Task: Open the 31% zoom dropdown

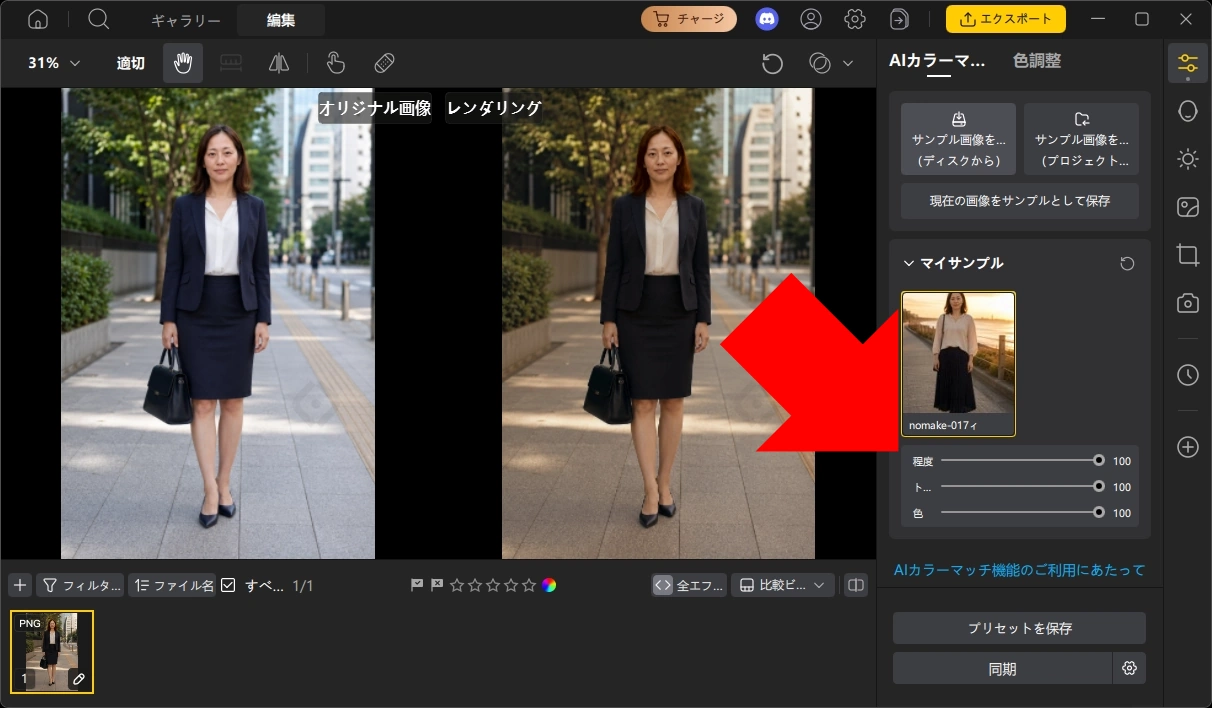Action: click(54, 63)
